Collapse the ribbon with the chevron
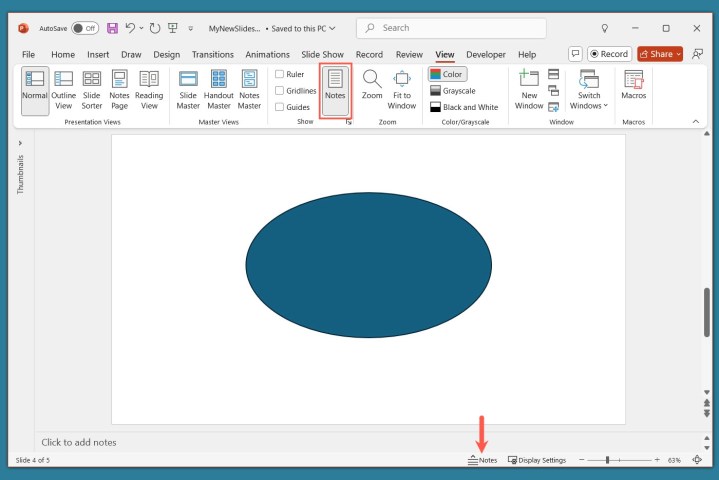This screenshot has width=719, height=480. click(x=696, y=121)
